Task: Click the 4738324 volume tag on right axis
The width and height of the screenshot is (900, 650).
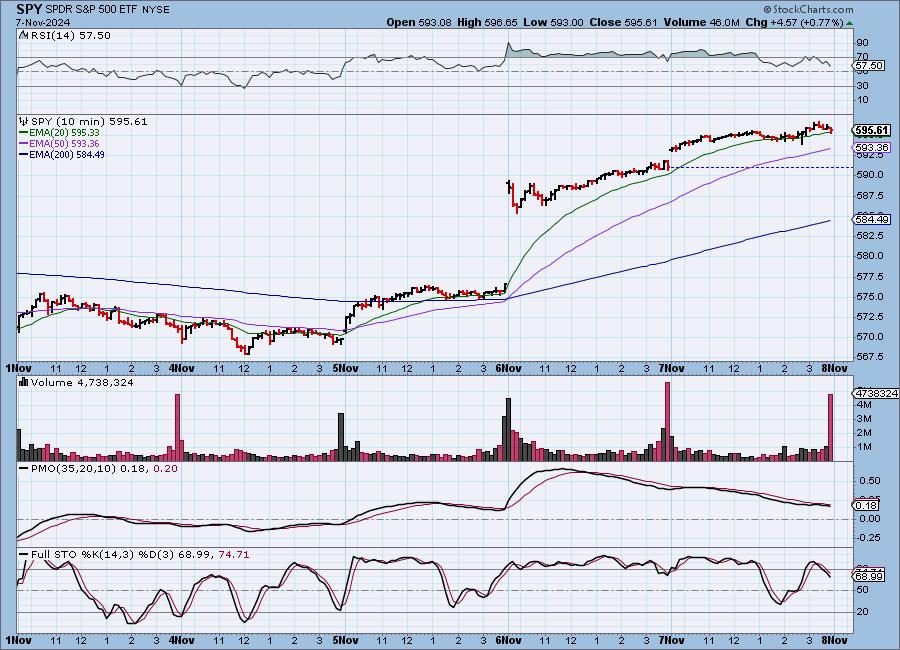Action: [x=876, y=393]
